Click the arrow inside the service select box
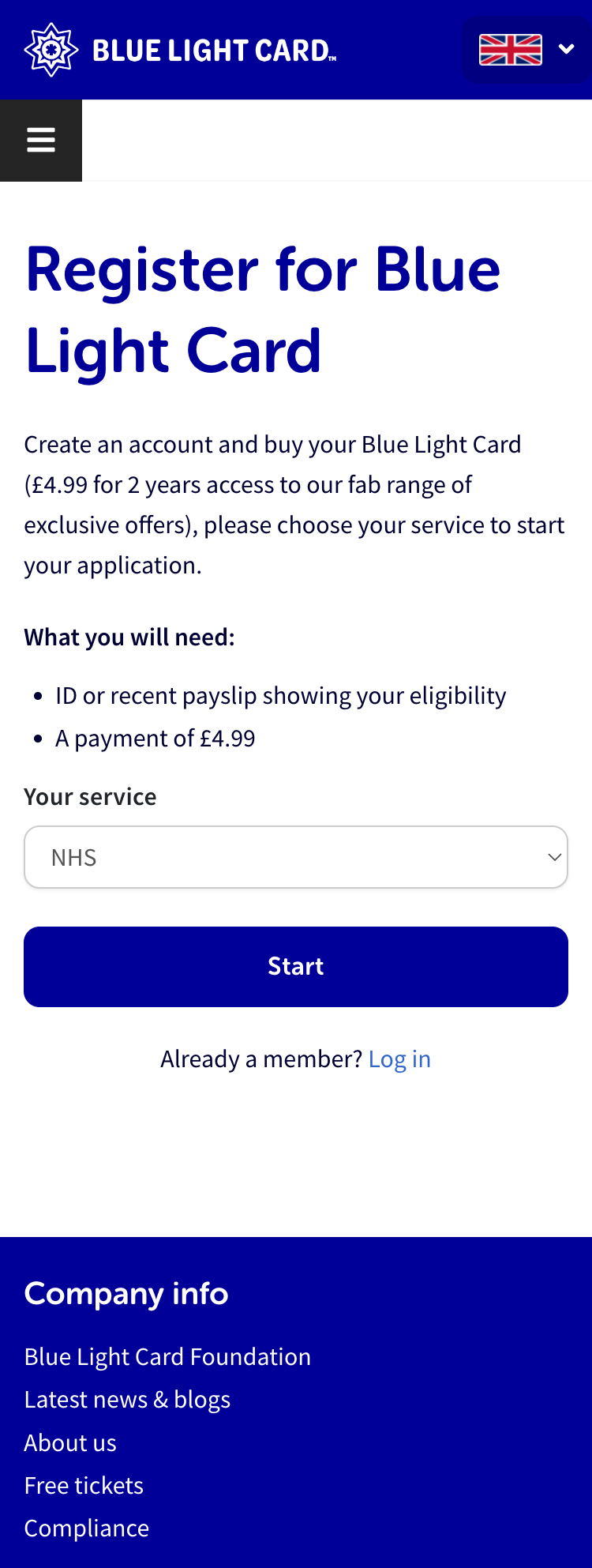Viewport: 592px width, 1568px height. [x=554, y=857]
